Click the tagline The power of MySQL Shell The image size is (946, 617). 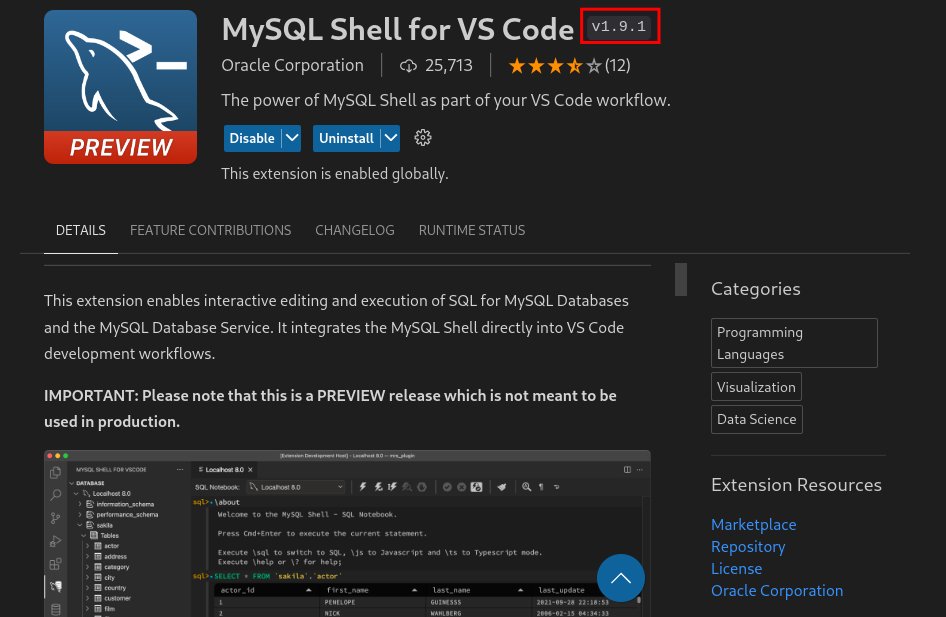446,100
